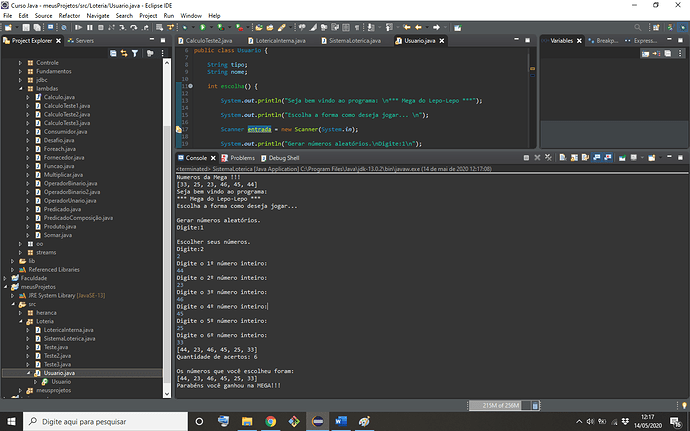
Task: Click Clear Console icon
Action: [x=563, y=158]
